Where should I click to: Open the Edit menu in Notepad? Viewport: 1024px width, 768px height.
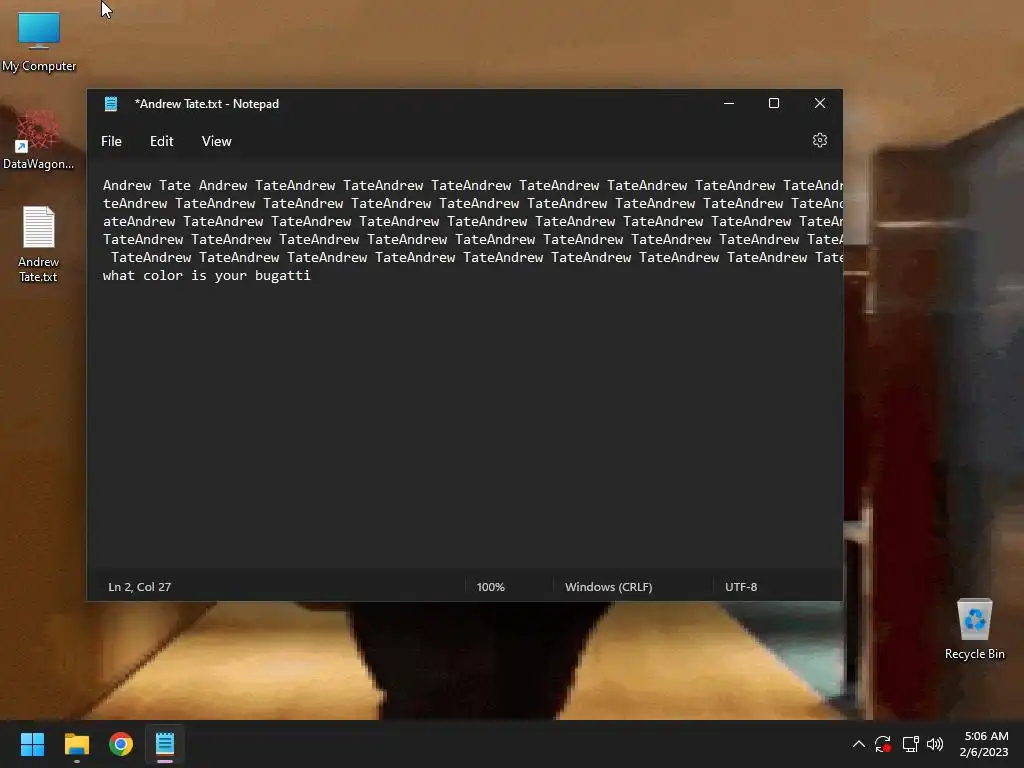click(161, 141)
